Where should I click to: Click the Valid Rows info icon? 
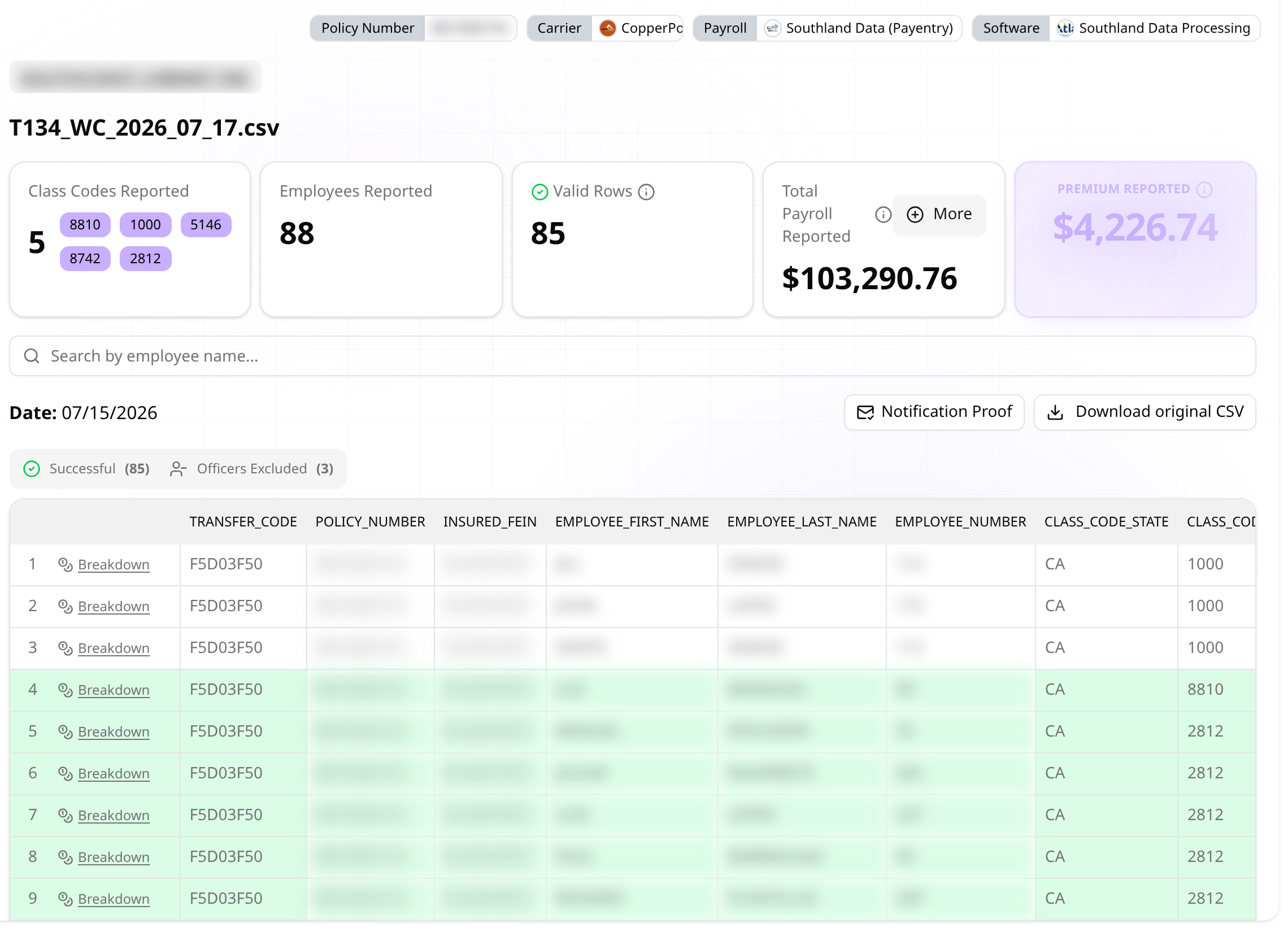[x=646, y=192]
